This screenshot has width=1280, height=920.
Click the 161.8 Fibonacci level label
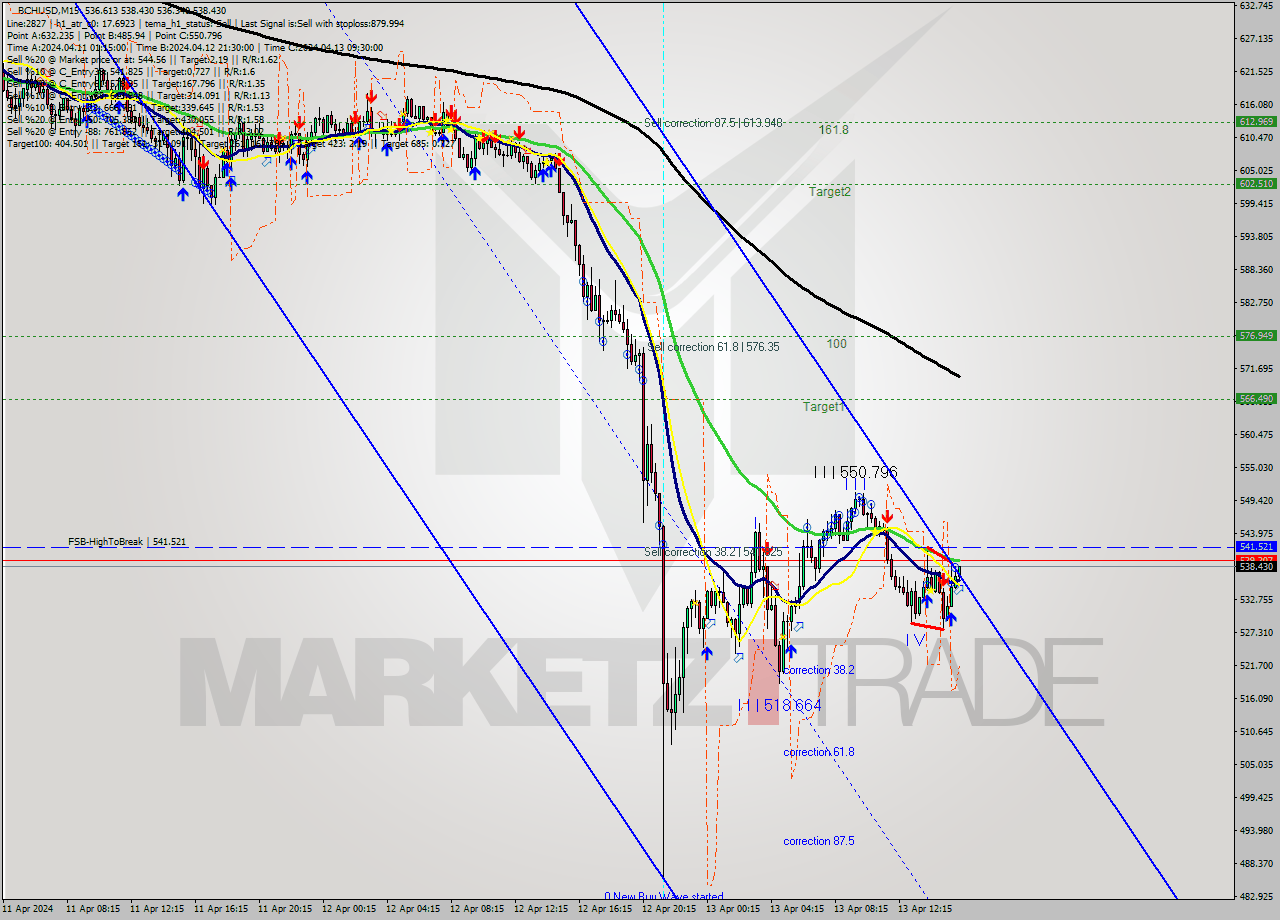833,130
